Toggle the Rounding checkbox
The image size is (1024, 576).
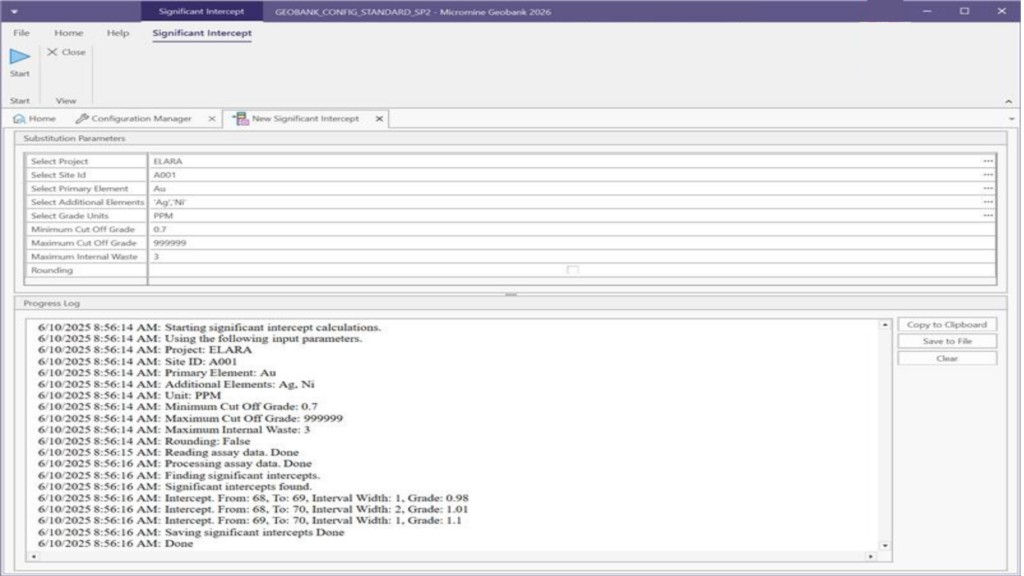click(572, 270)
